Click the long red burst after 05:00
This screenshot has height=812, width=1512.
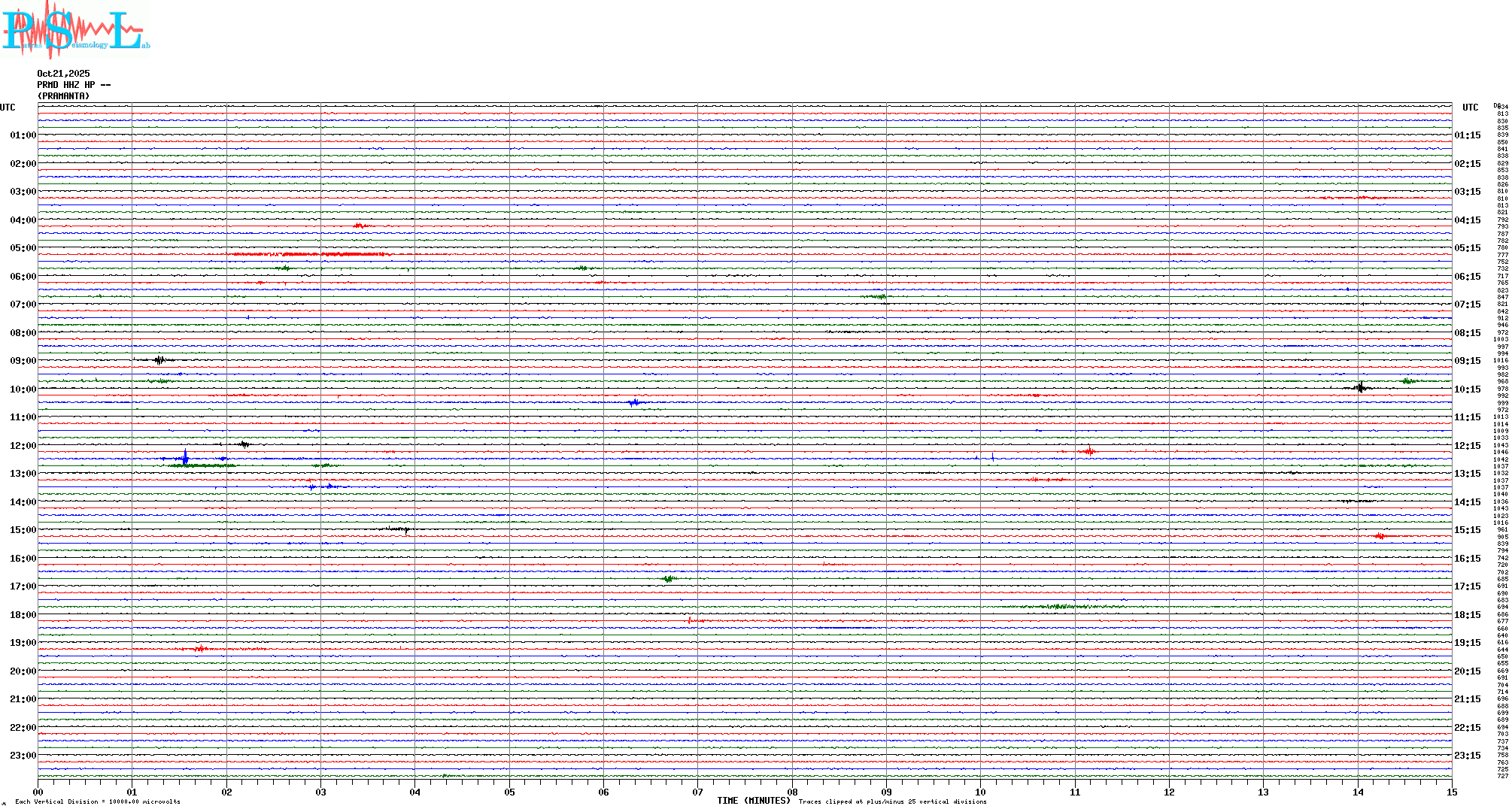pos(308,254)
